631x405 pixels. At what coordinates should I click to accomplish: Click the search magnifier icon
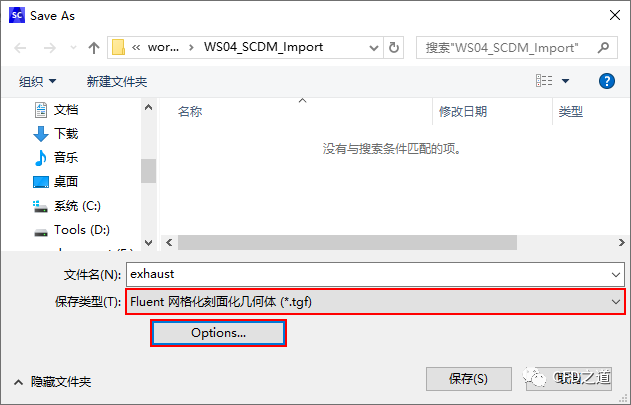click(x=603, y=48)
